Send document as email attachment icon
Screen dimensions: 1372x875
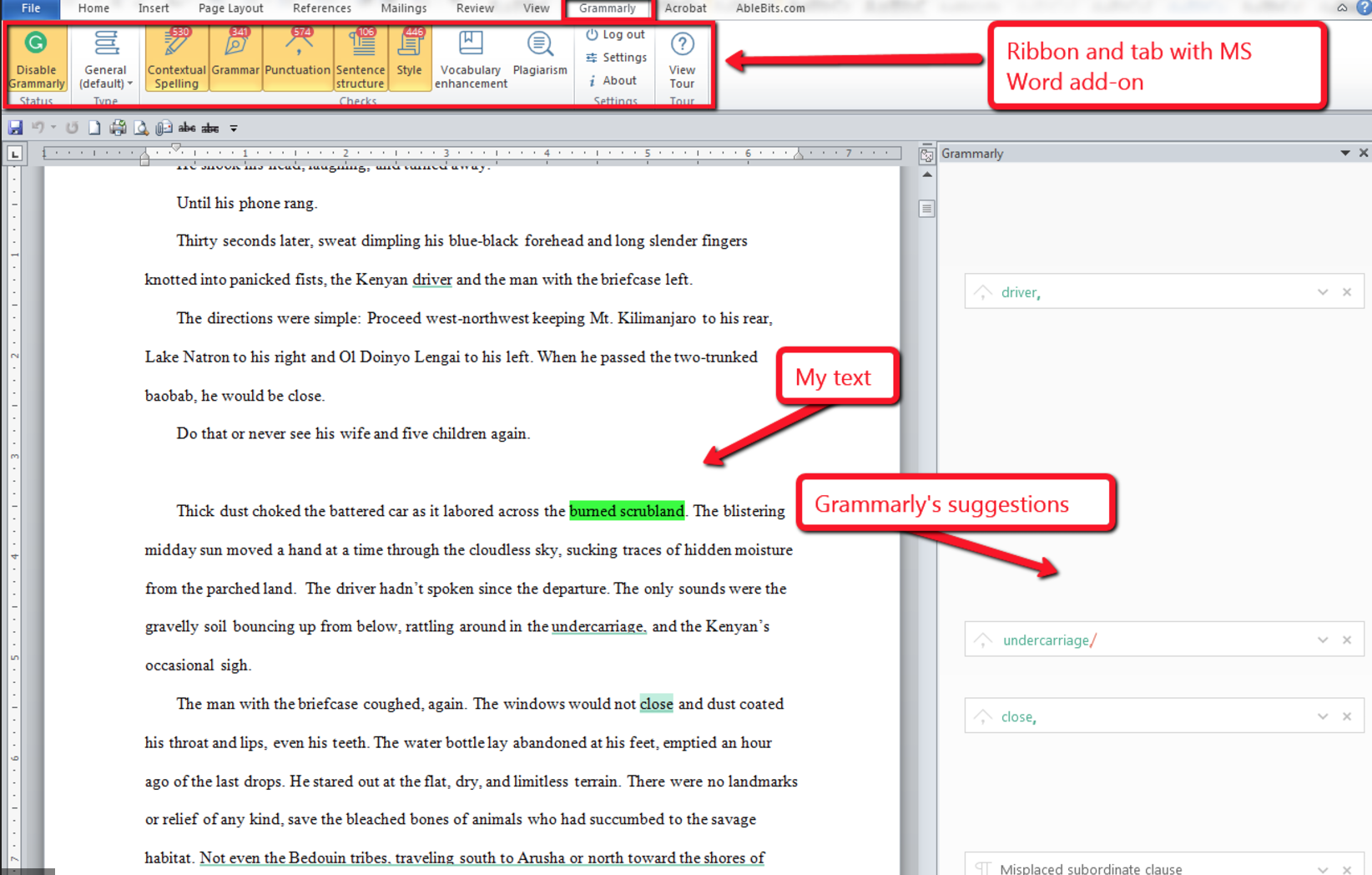pyautogui.click(x=164, y=128)
